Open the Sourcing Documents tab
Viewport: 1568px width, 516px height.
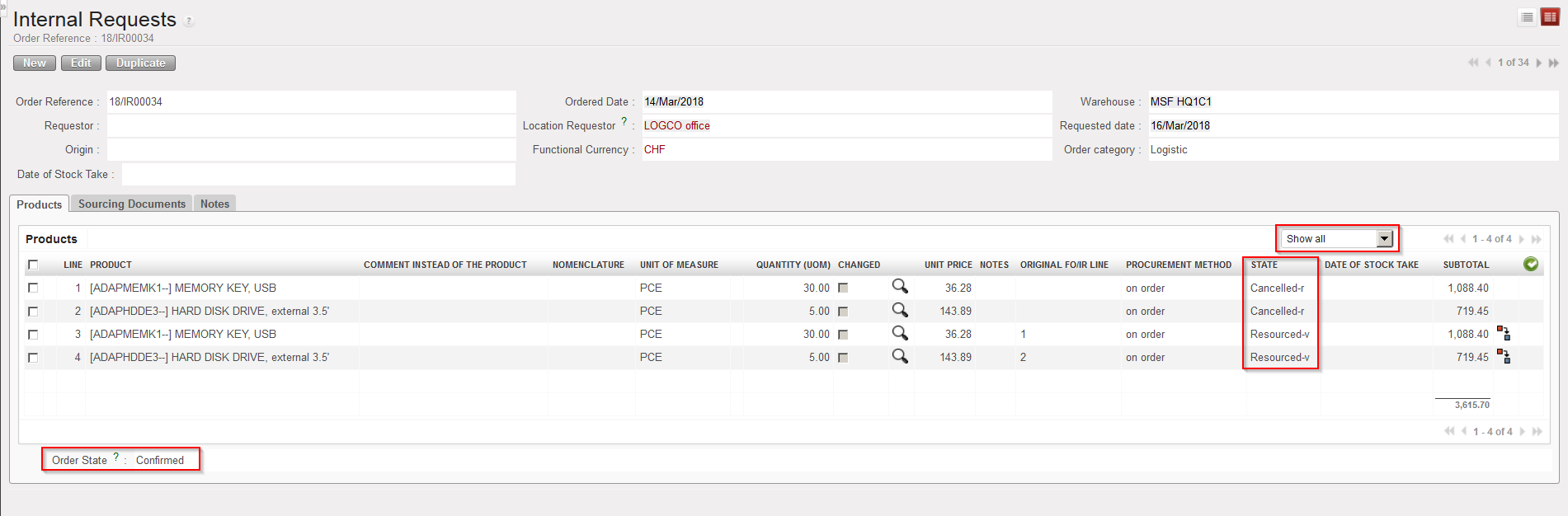132,204
